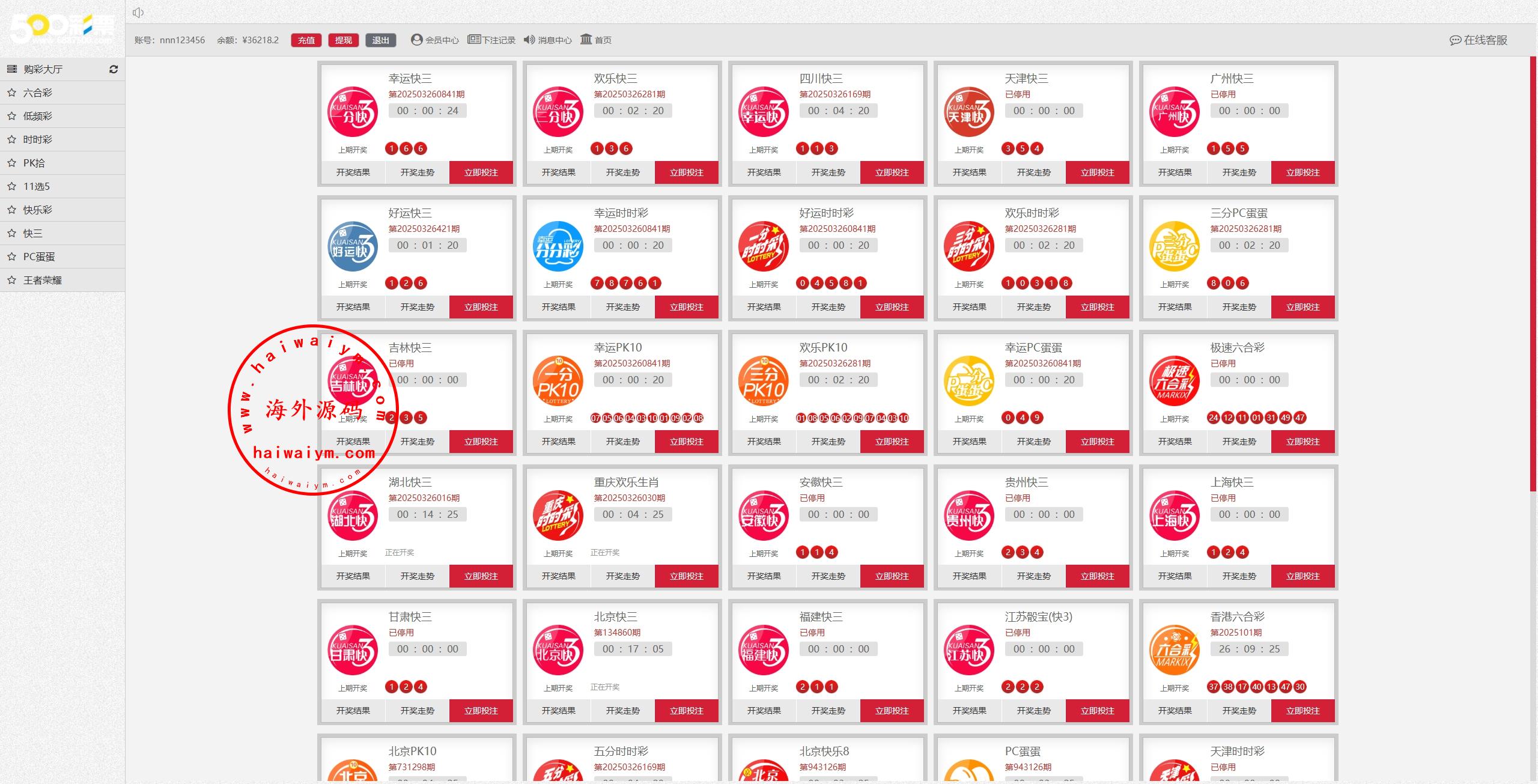Viewport: 1538px width, 784px height.
Task: Open 时时彩 sidebar category
Action: tap(37, 139)
